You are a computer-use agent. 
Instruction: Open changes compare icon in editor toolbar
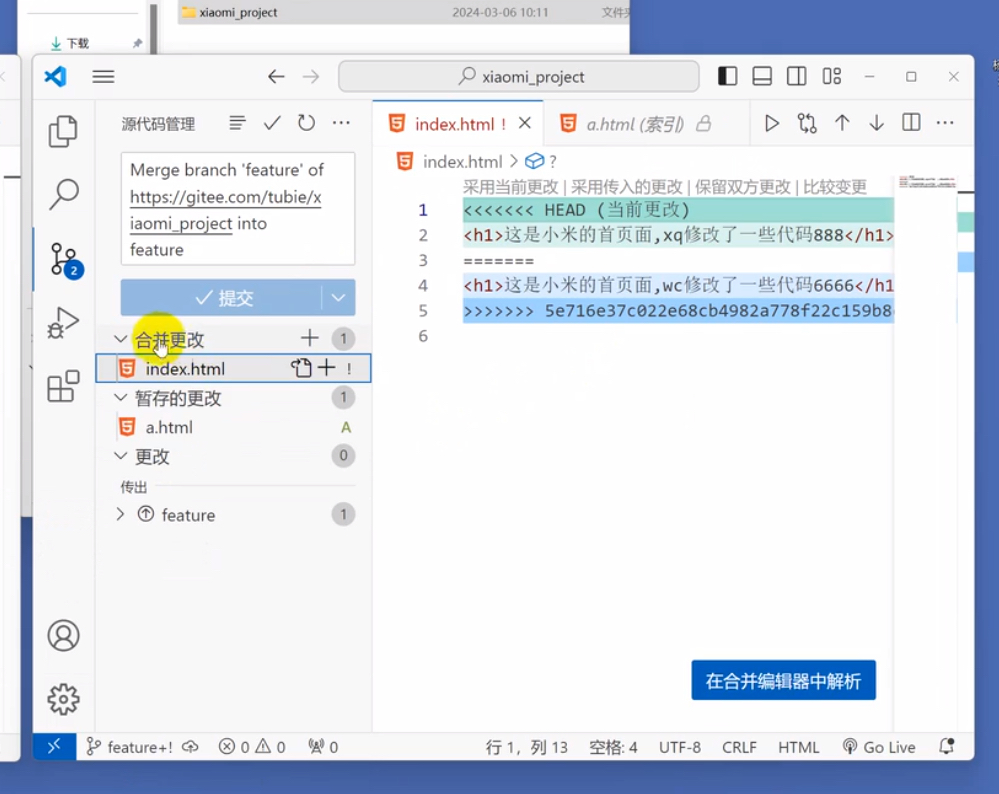[x=807, y=123]
